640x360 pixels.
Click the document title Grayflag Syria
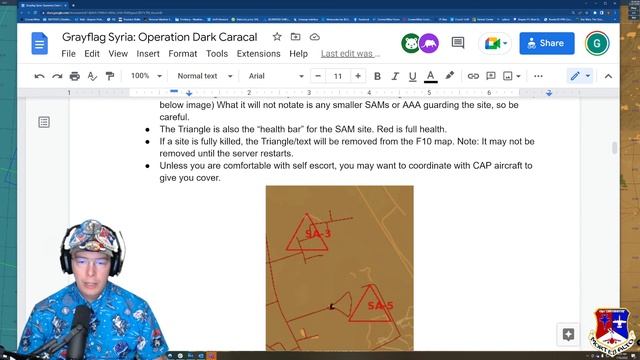click(x=160, y=37)
